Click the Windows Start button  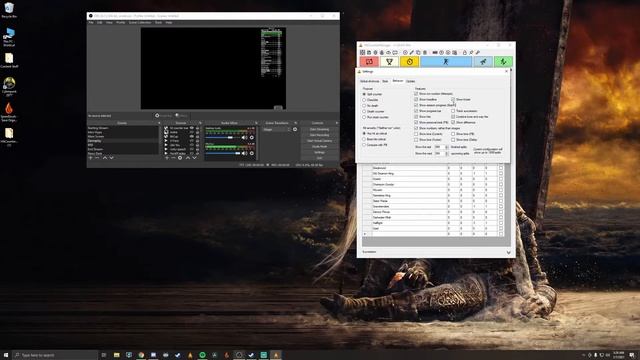6,355
